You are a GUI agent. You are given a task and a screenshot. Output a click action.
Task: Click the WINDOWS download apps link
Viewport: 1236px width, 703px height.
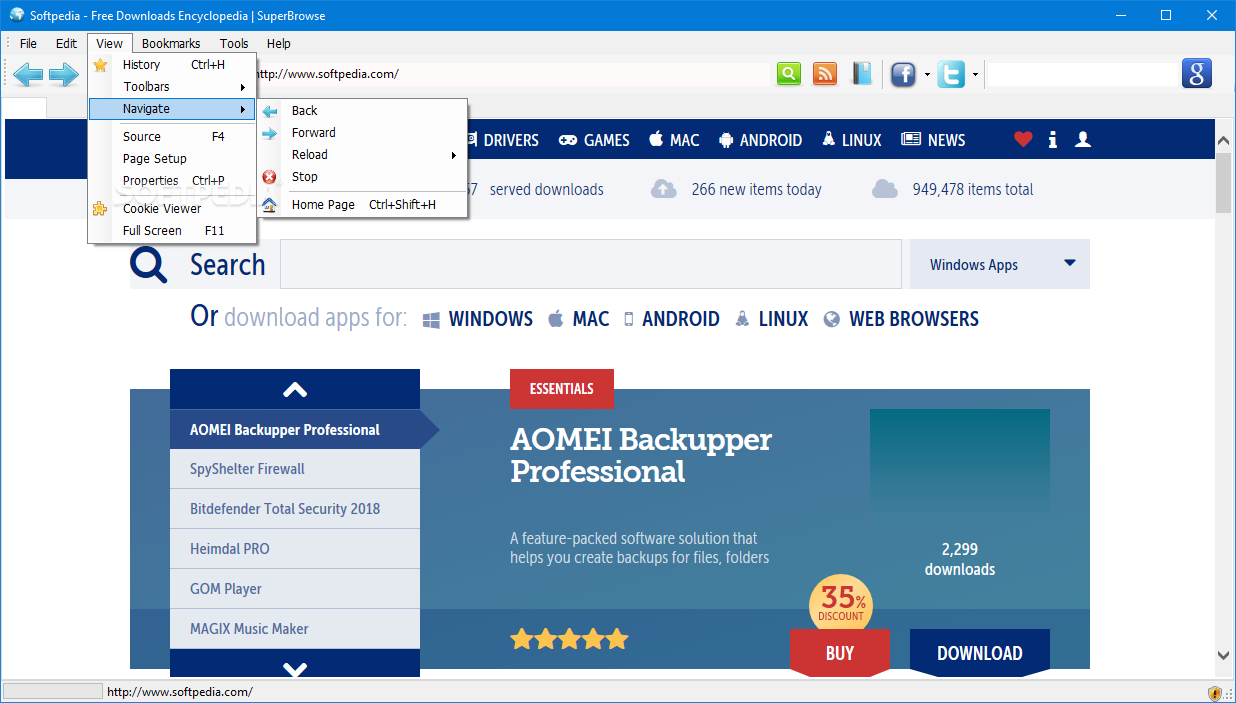click(x=478, y=319)
